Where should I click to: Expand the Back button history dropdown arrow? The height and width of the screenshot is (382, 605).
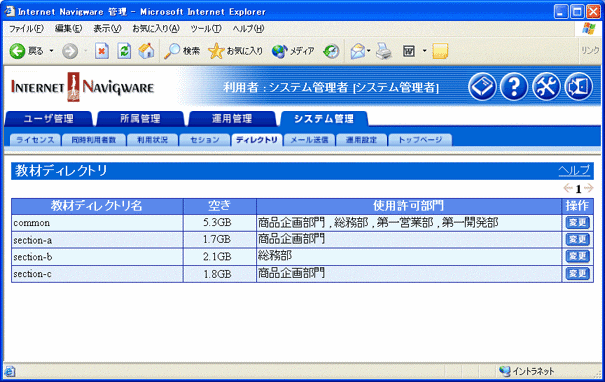51,51
